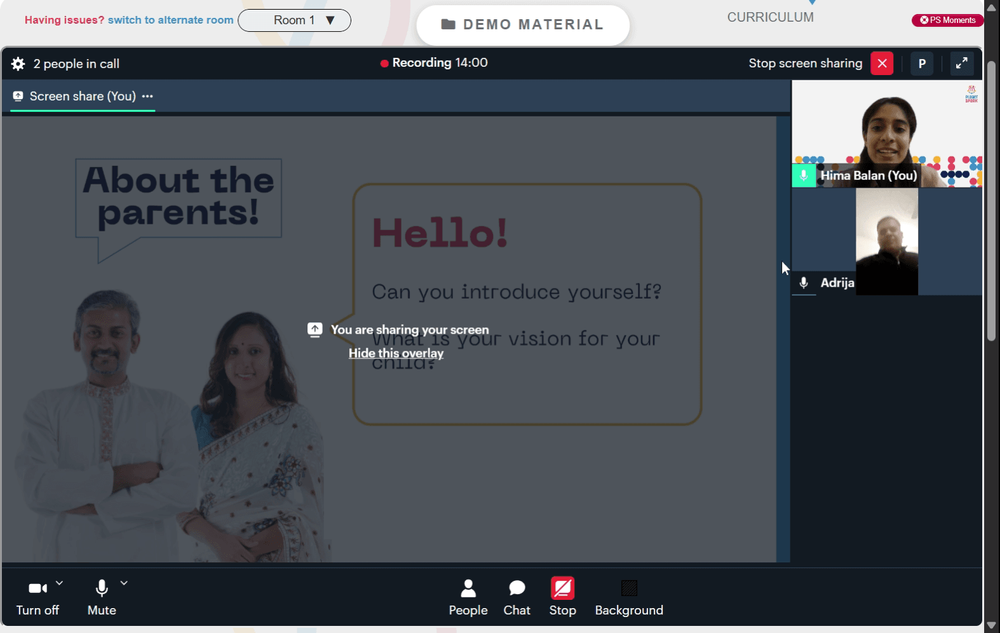Open the Chat panel
Viewport: 1000px width, 633px height.
pyautogui.click(x=517, y=597)
